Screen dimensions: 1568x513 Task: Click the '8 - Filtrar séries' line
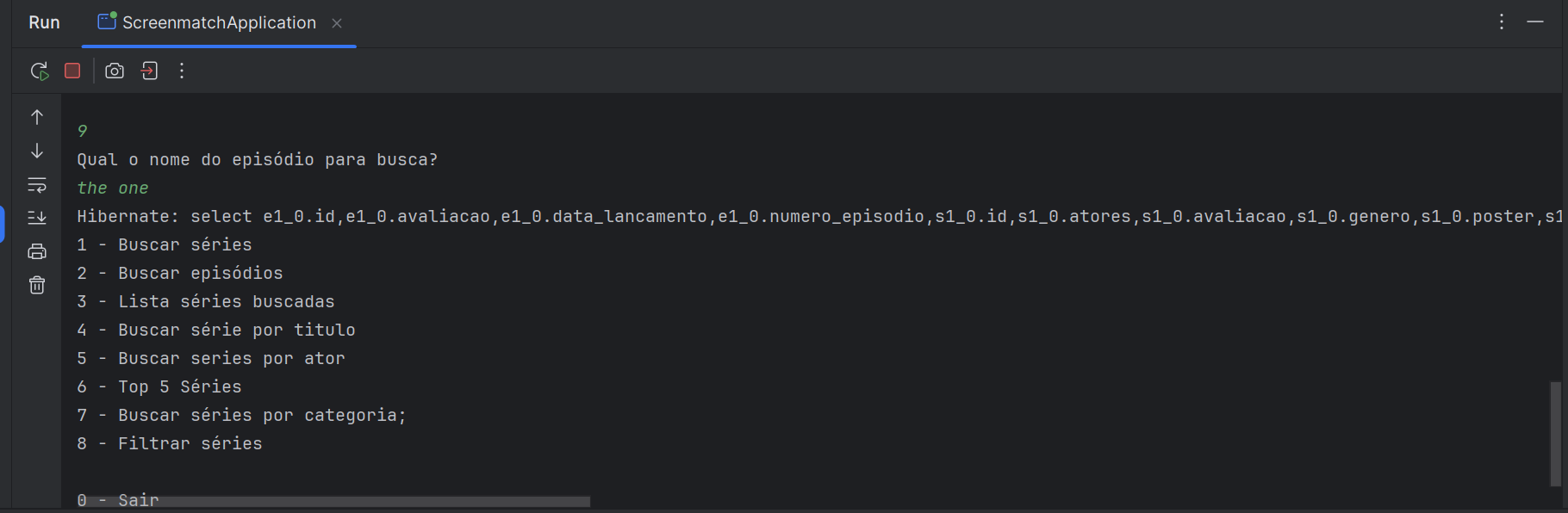[x=170, y=444]
